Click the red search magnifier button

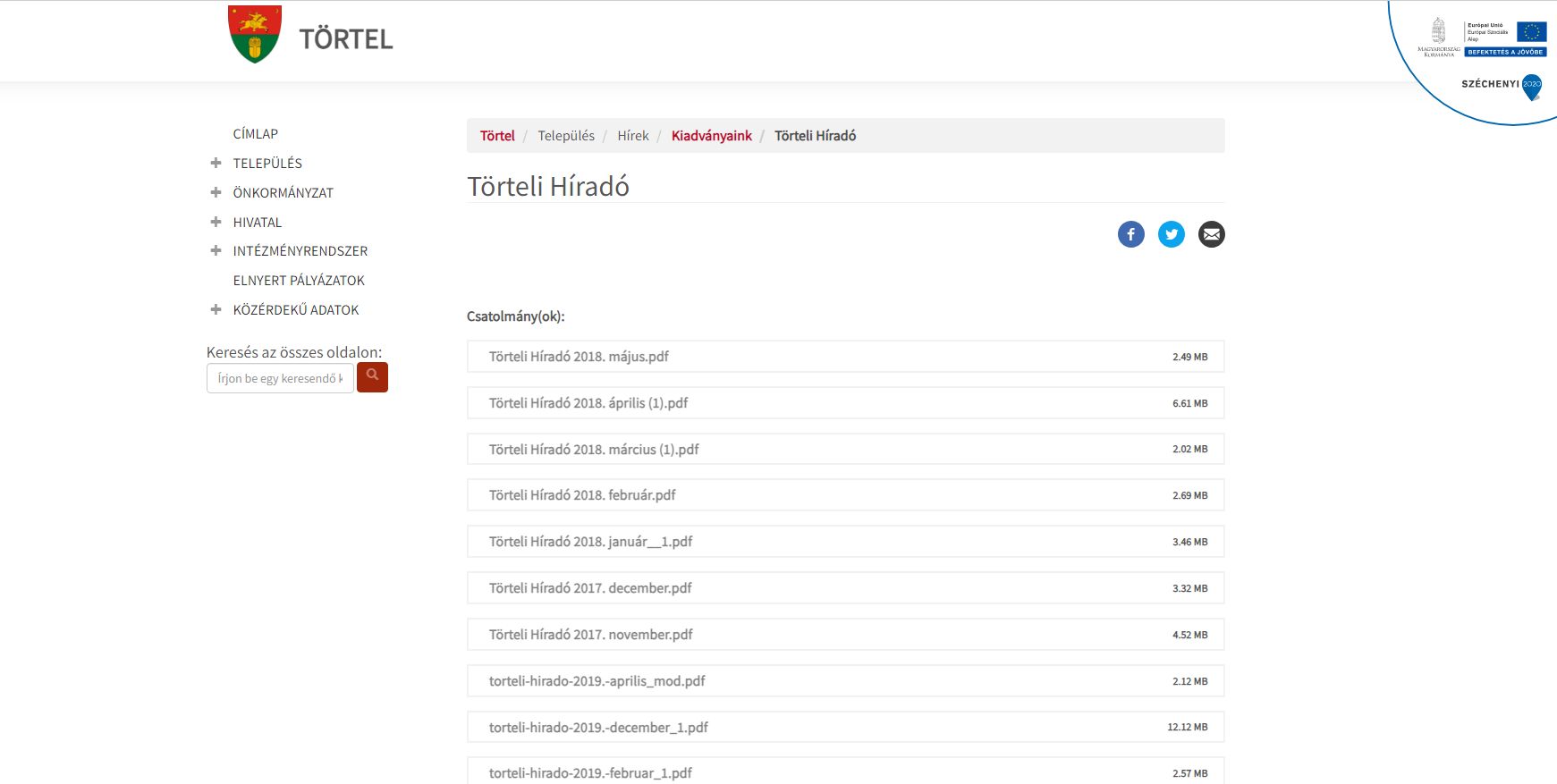click(x=372, y=377)
